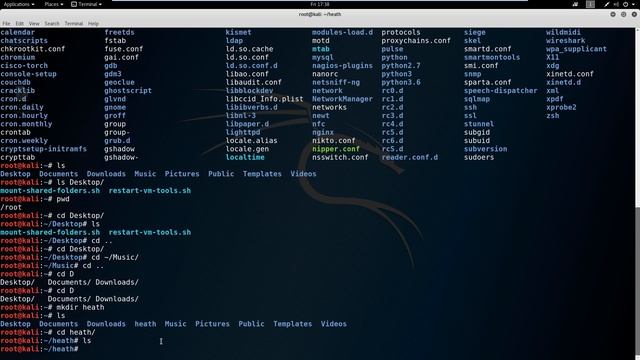Click 'smartmontools' entry
This screenshot has width=640, height=360.
tap(492, 57)
